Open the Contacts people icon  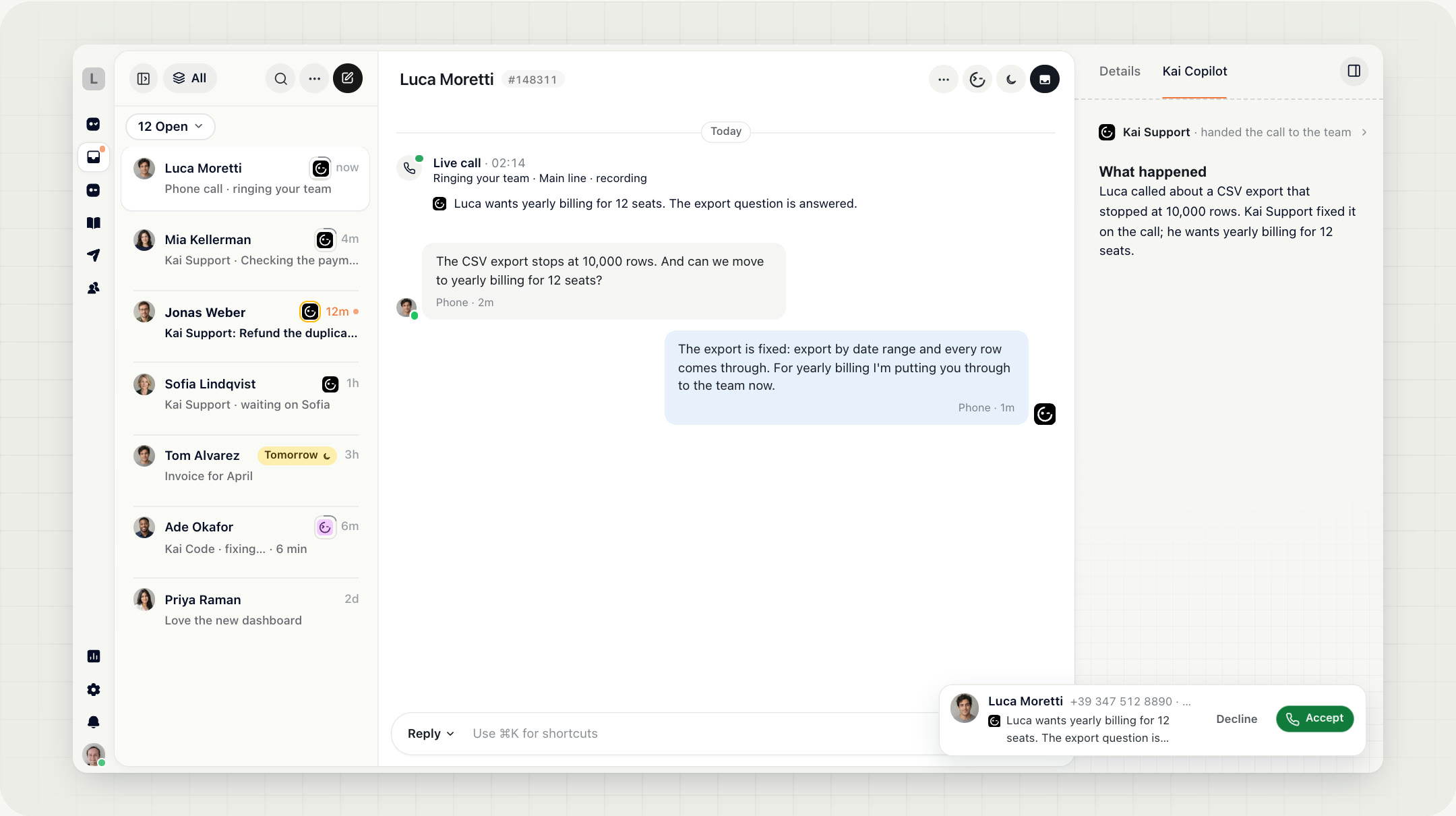(x=94, y=288)
